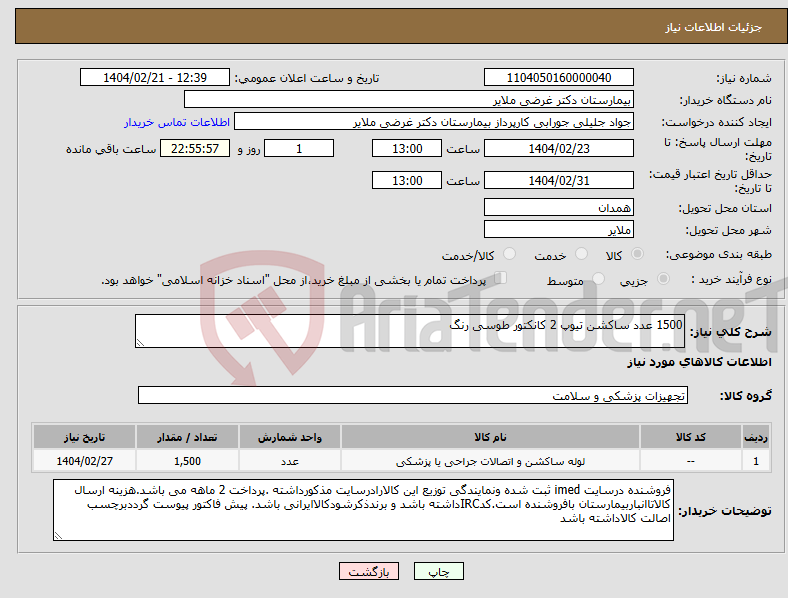
Task: Click the price validity time 13:00 field
Action: coord(407,180)
